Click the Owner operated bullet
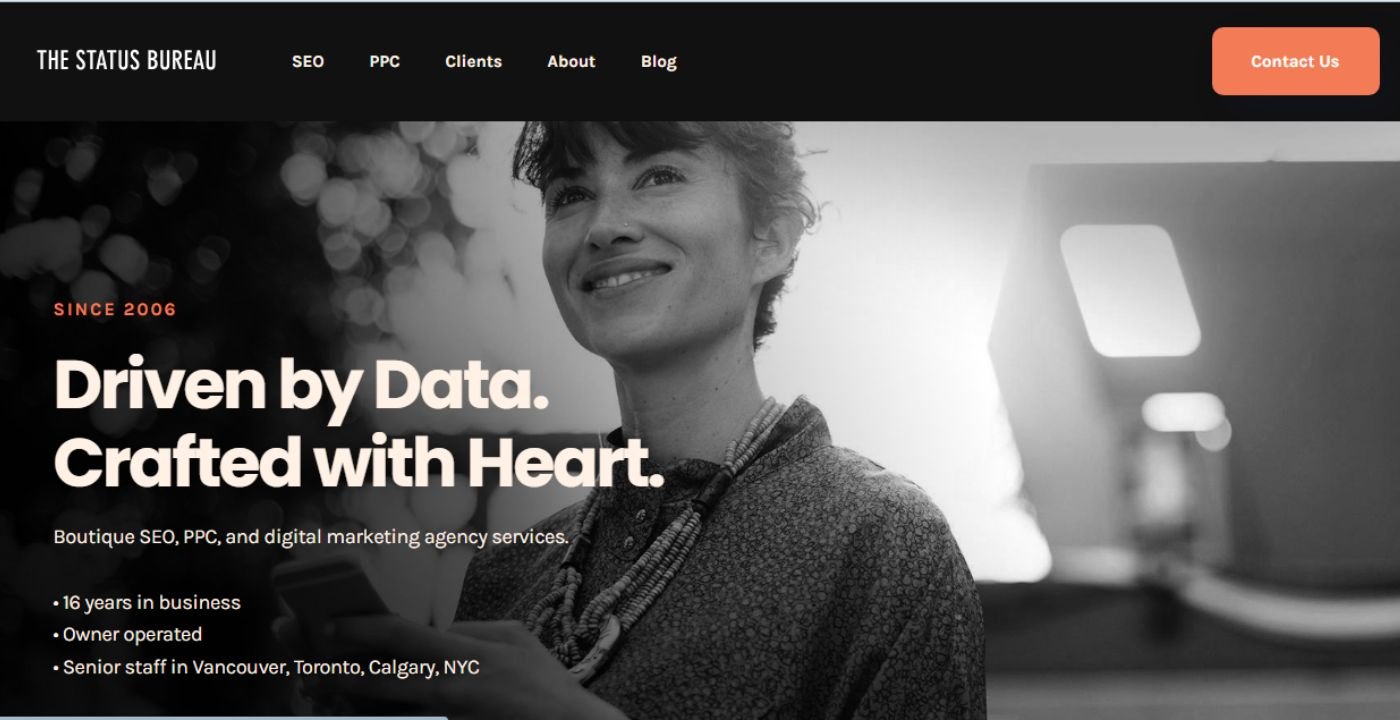 click(128, 635)
